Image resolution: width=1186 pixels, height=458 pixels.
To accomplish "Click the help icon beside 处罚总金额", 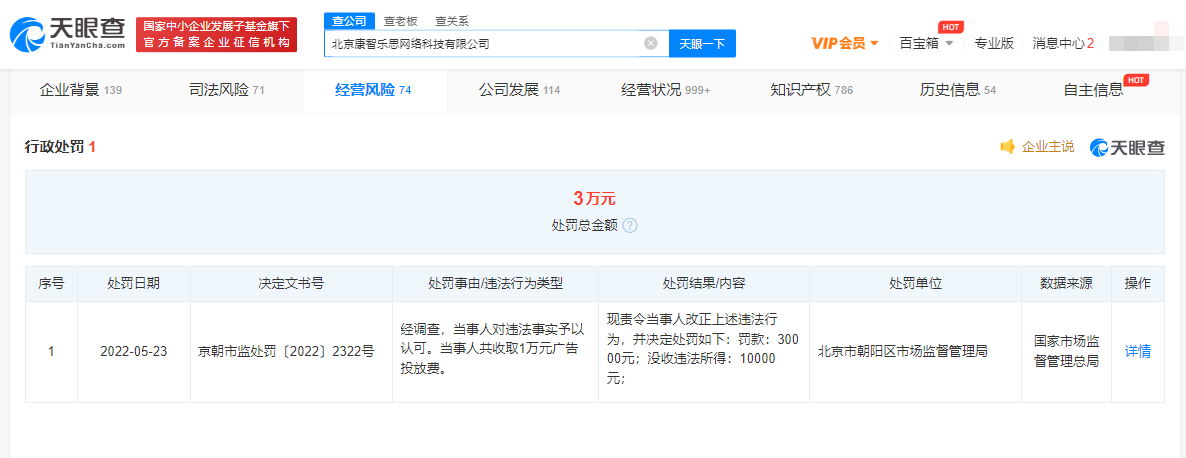I will click(630, 226).
